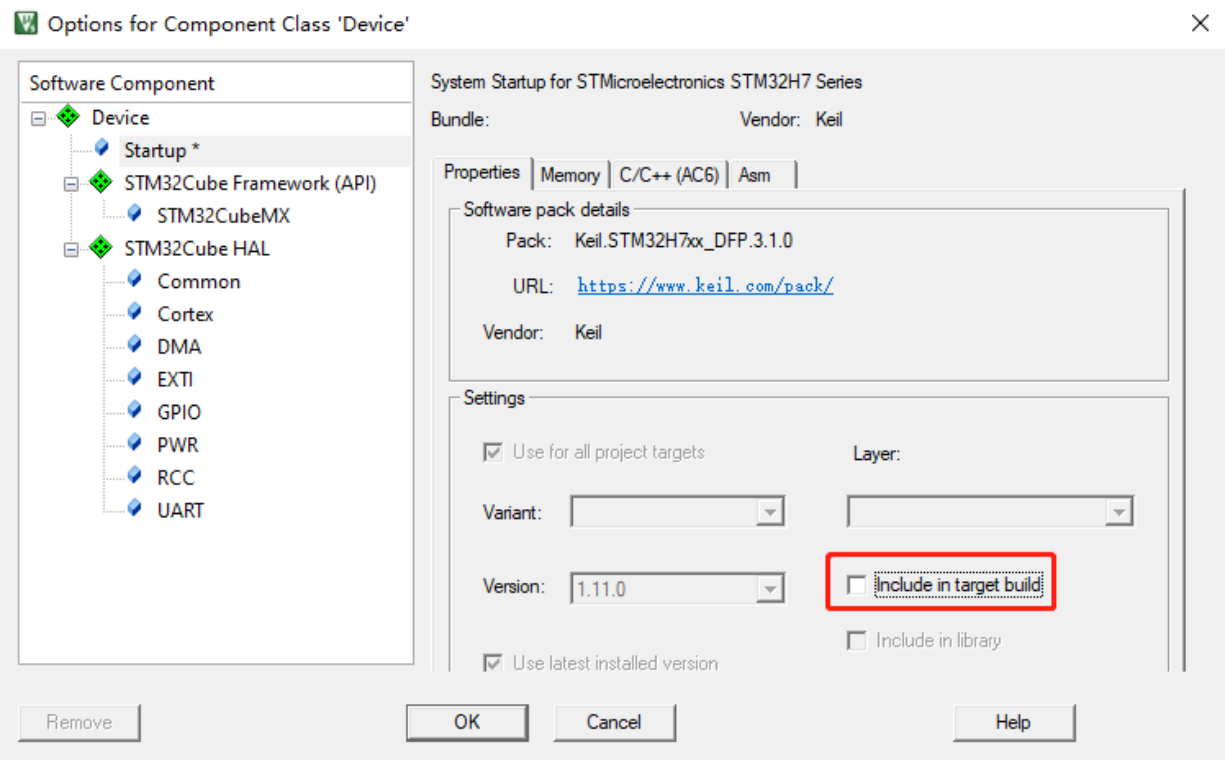The width and height of the screenshot is (1225, 760).
Task: Toggle Use latest installed version checkbox
Action: tap(493, 663)
